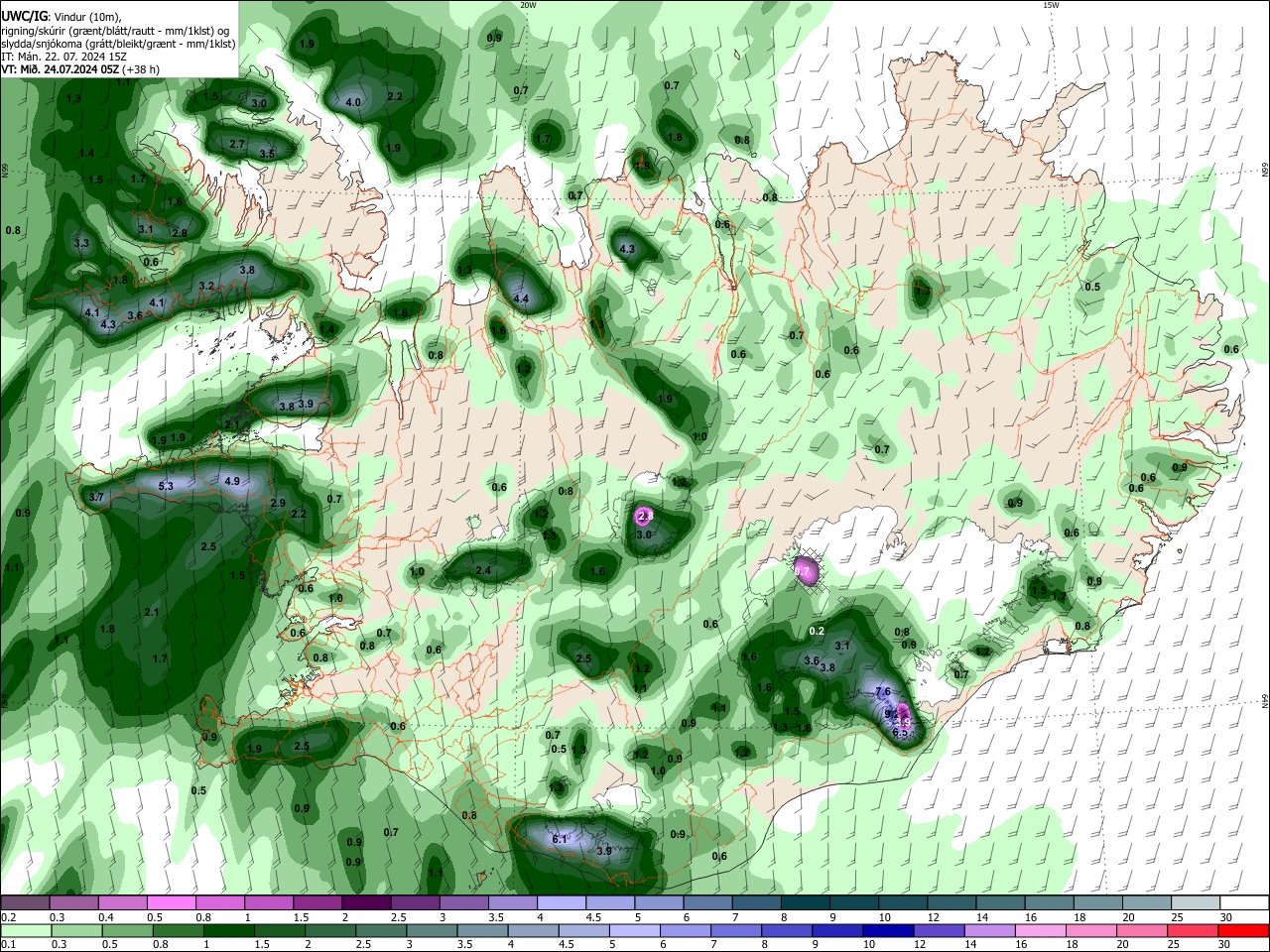Select the pink-ringed 2.8 snowfall marker in central Iceland

coord(646,516)
